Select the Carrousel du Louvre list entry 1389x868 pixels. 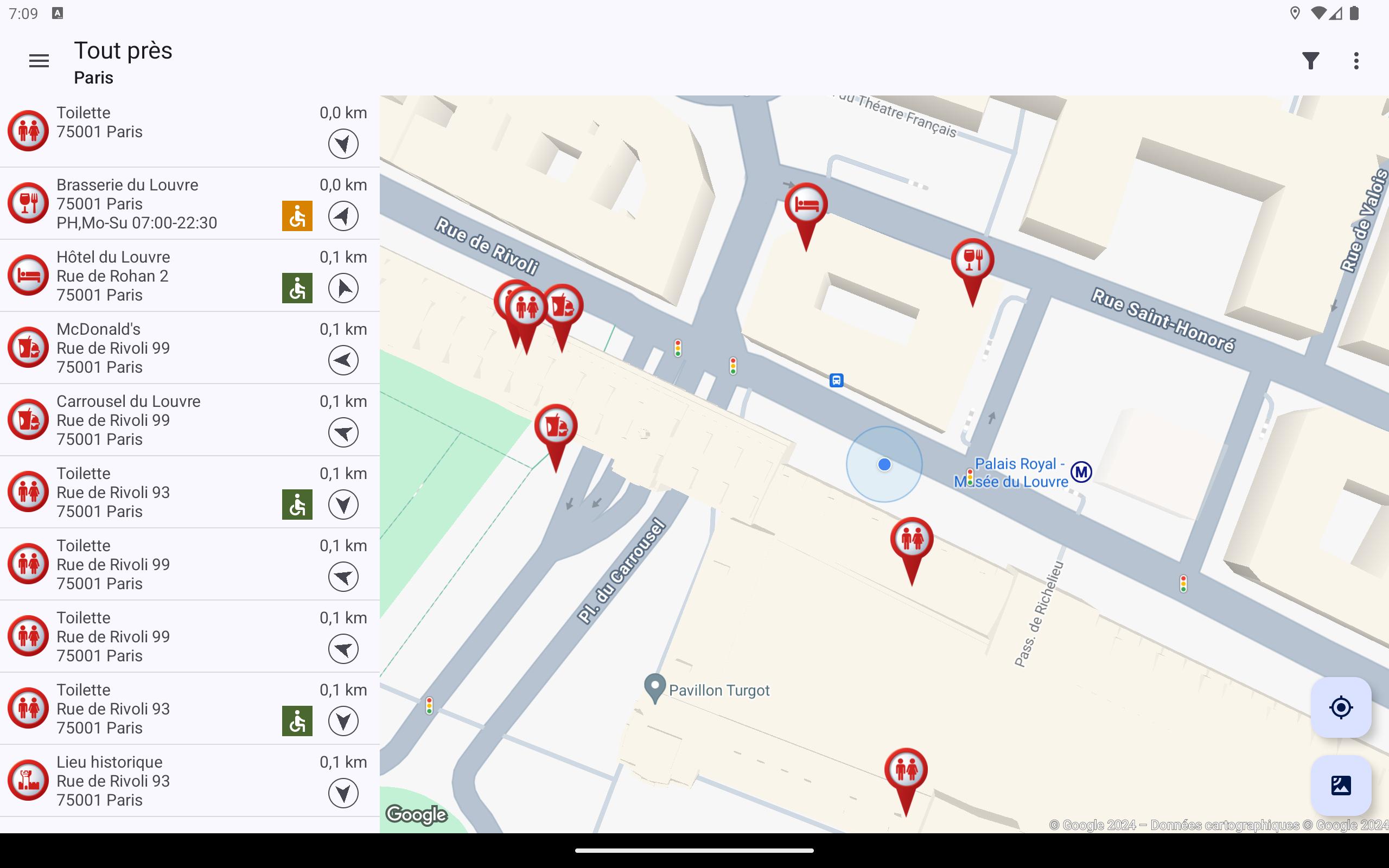click(189, 421)
